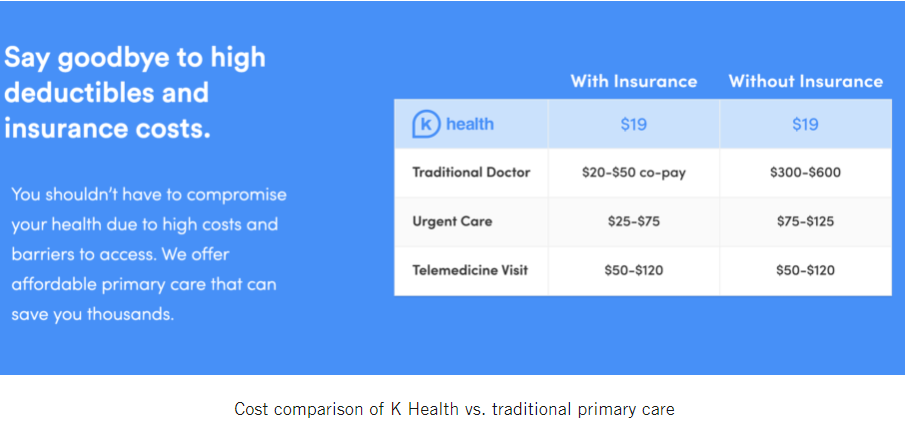Click the Traditional Doctor row label
This screenshot has width=905, height=431.
(x=471, y=173)
